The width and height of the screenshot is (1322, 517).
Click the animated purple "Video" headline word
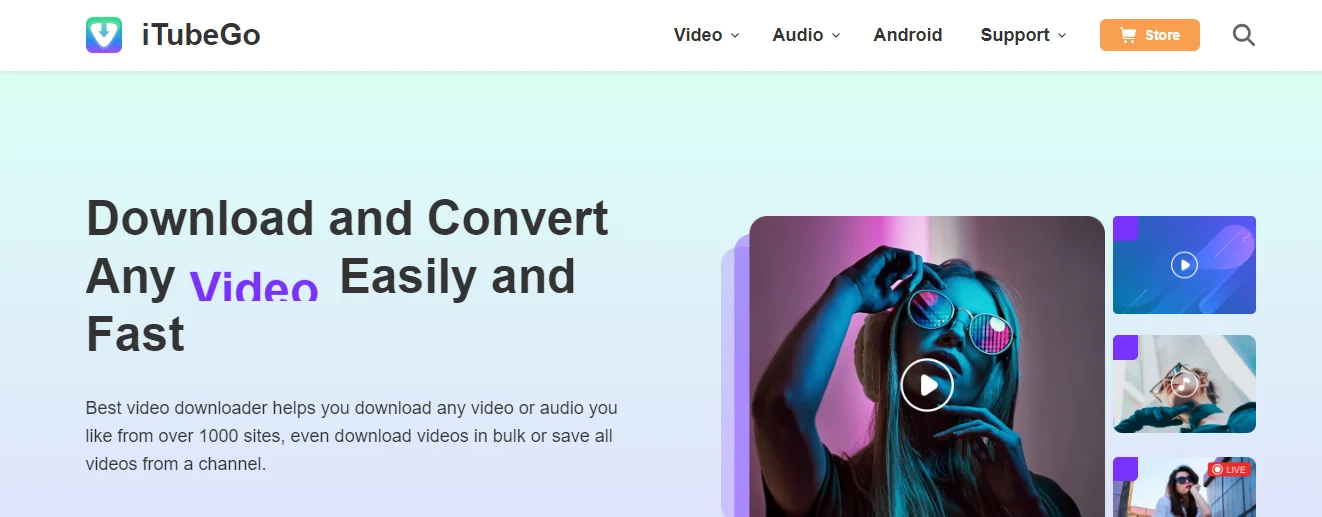point(254,283)
